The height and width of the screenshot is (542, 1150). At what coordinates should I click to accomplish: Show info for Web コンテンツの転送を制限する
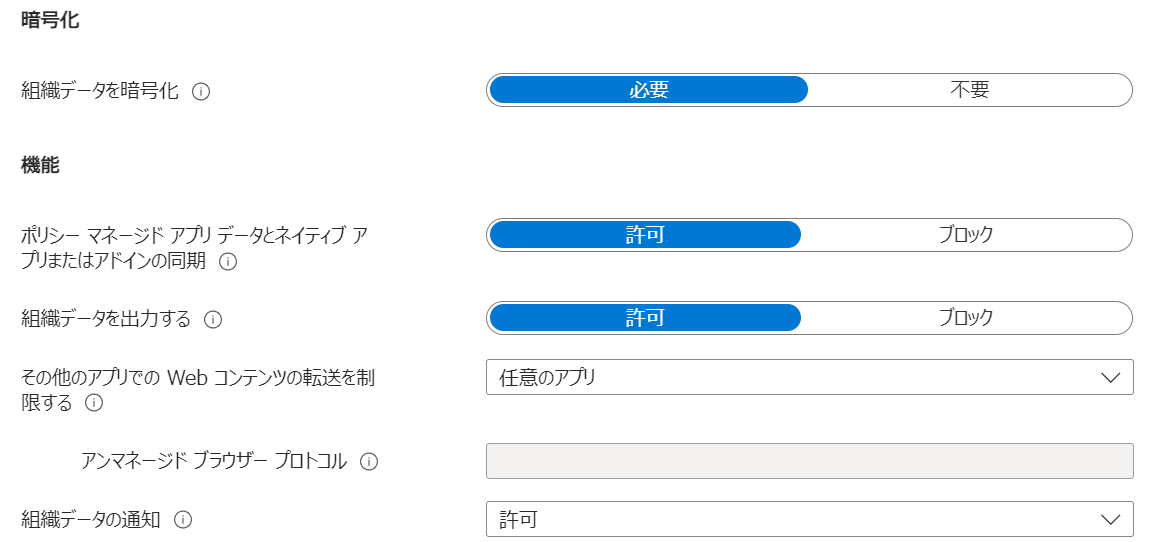click(93, 403)
